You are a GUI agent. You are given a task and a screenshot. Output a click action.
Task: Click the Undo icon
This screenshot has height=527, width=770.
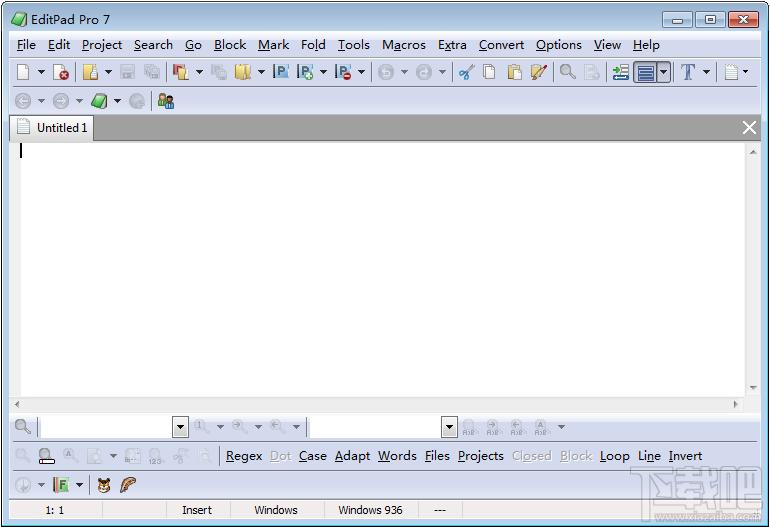[386, 72]
